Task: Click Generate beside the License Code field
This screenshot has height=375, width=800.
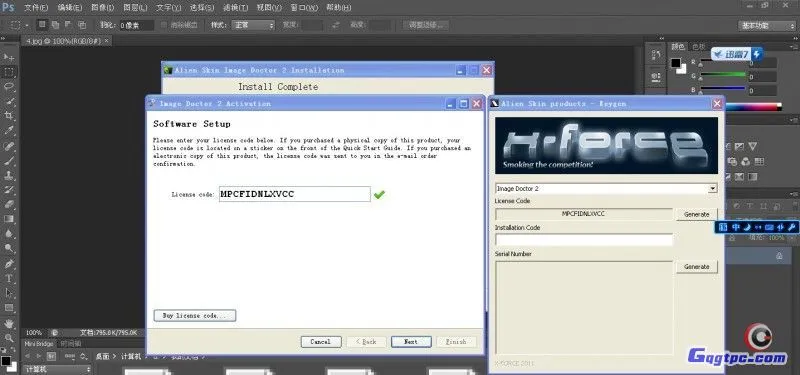Action: tap(697, 215)
